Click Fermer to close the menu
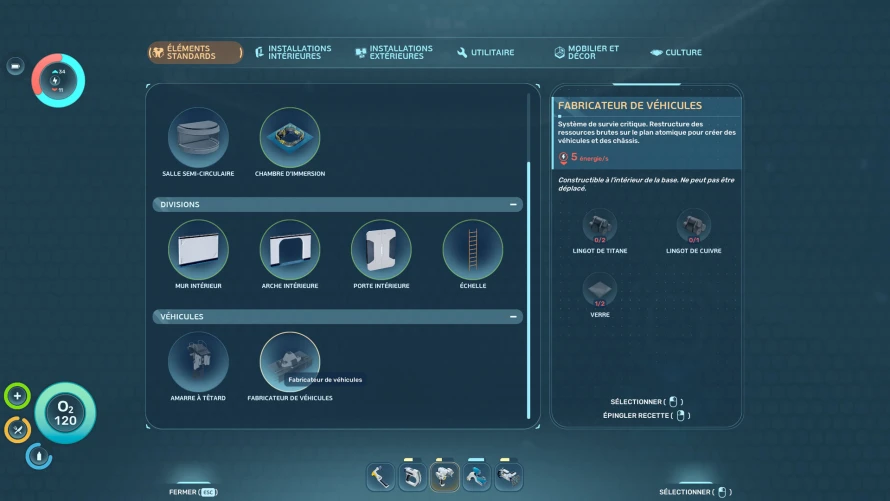This screenshot has width=890, height=501. click(193, 492)
